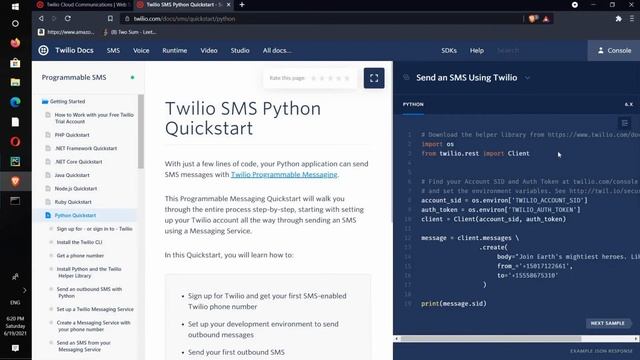This screenshot has height=360, width=640.
Task: Follow the Twilio Programmable Messaging link
Action: [x=284, y=174]
